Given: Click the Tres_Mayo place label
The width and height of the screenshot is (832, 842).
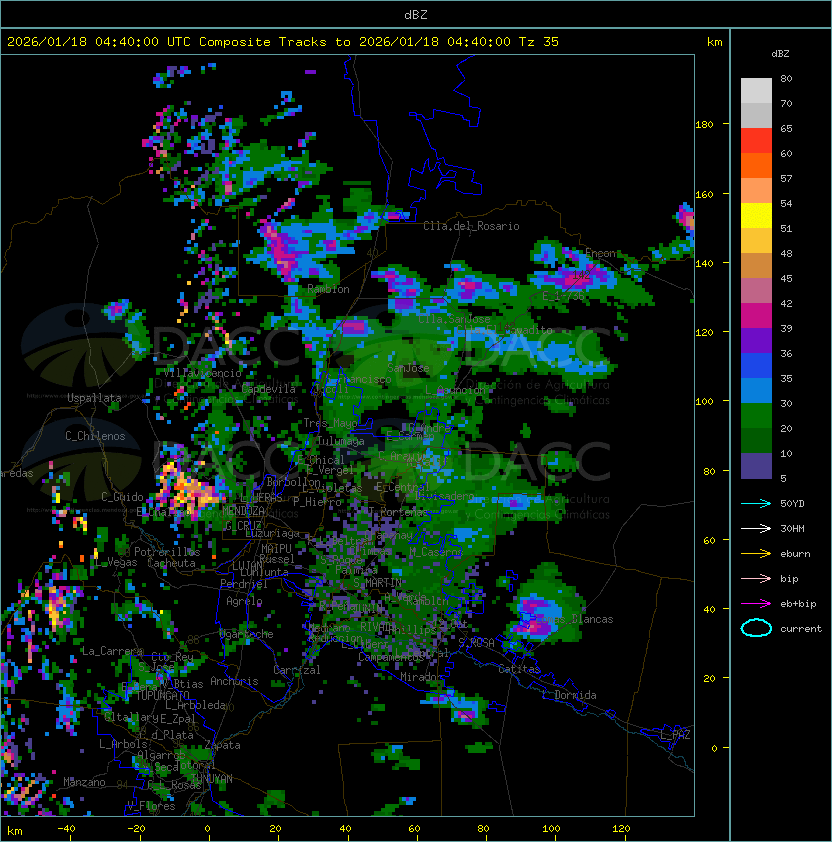Looking at the screenshot, I should click(x=330, y=423).
